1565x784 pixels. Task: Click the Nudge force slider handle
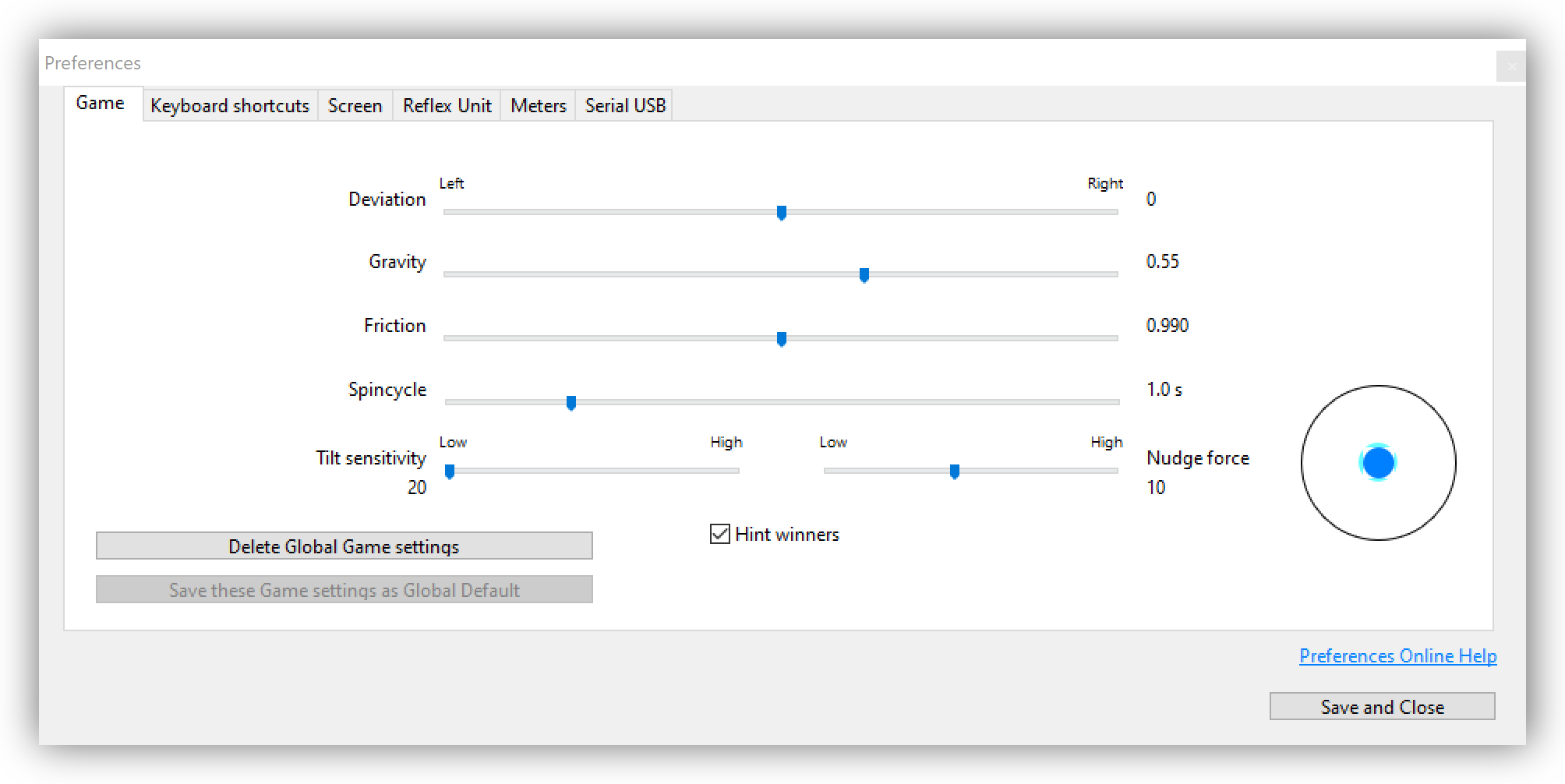click(955, 471)
